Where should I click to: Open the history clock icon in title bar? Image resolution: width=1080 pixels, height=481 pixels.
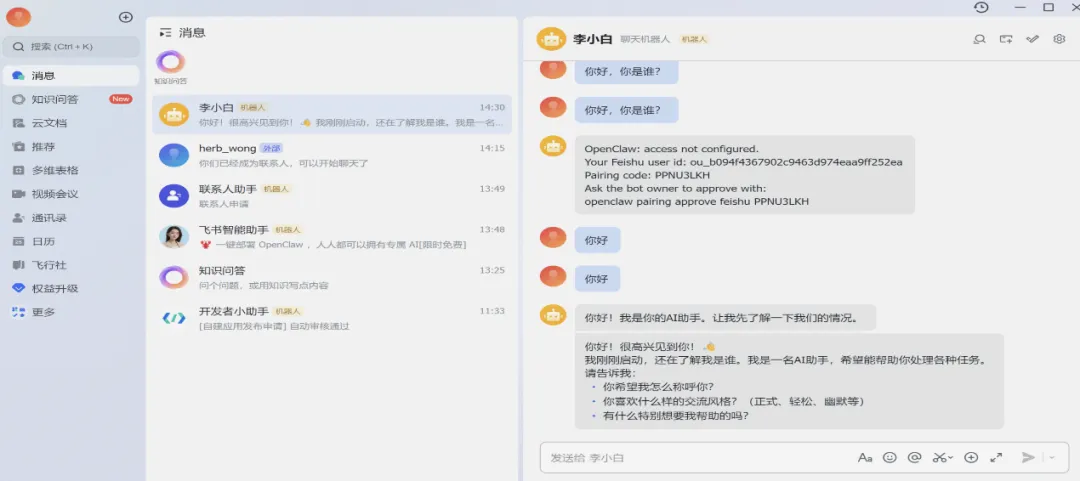[981, 7]
